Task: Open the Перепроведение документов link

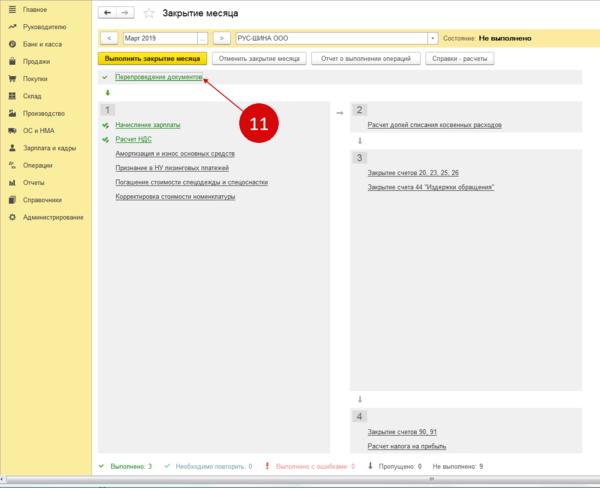Action: [159, 77]
